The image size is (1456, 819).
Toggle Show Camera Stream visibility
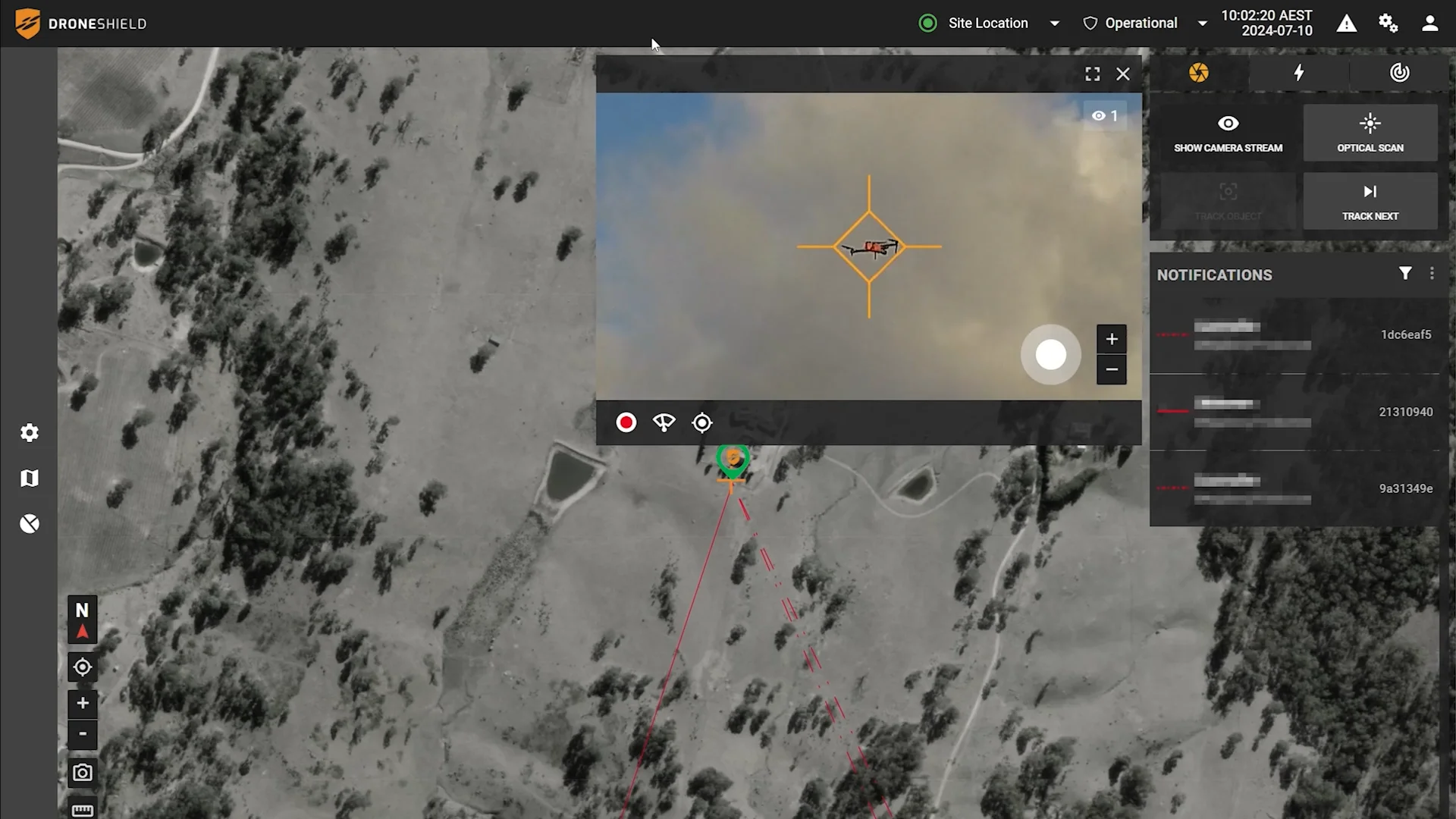tap(1228, 133)
